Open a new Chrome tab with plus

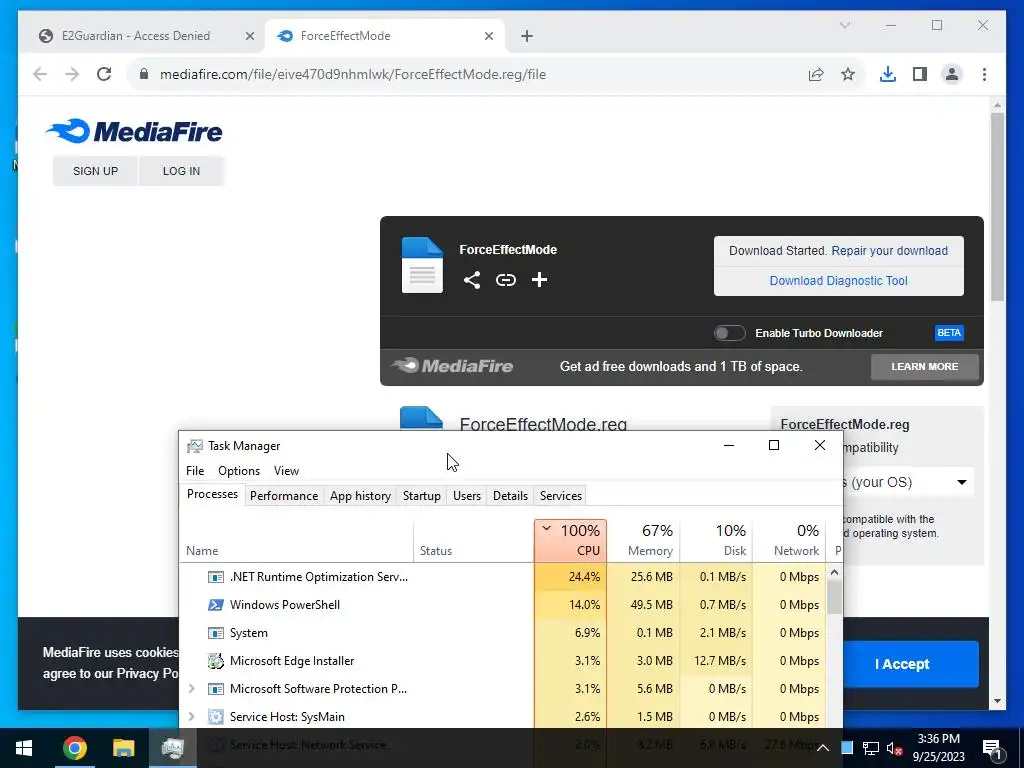[527, 36]
